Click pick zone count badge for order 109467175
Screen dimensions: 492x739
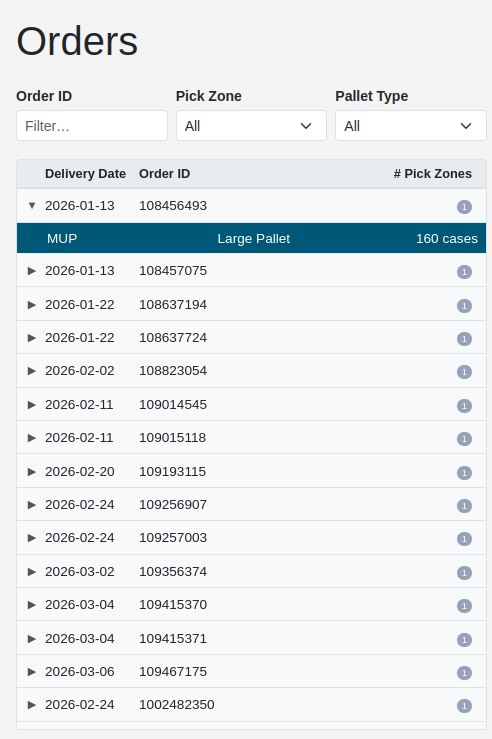464,672
